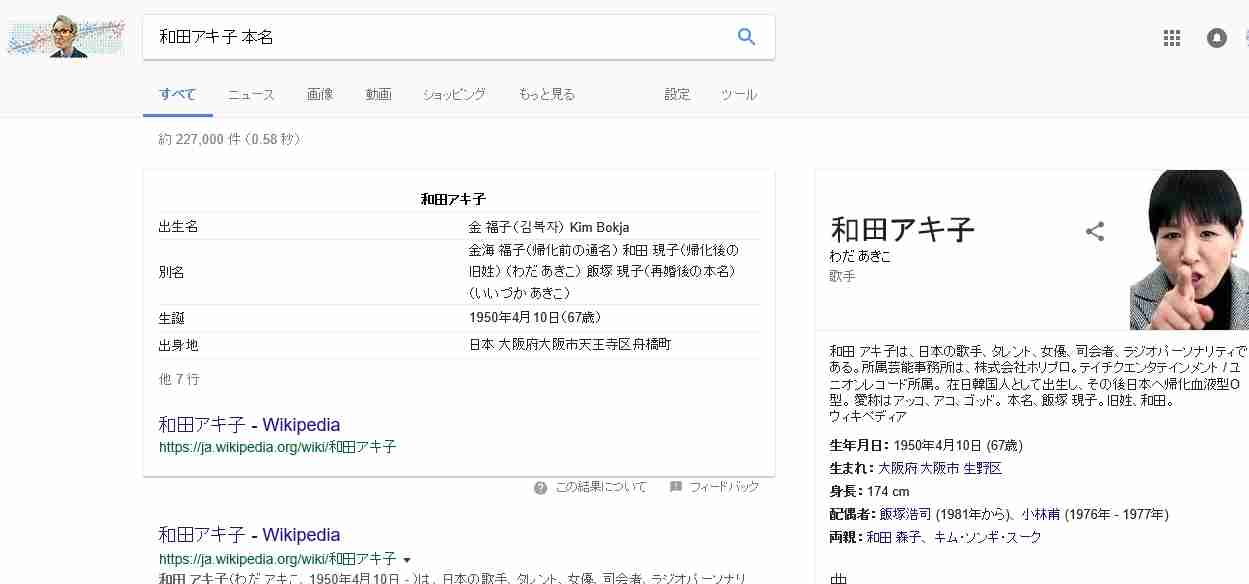1249x584 pixels.
Task: Open the もっと見る menu
Action: coord(547,95)
